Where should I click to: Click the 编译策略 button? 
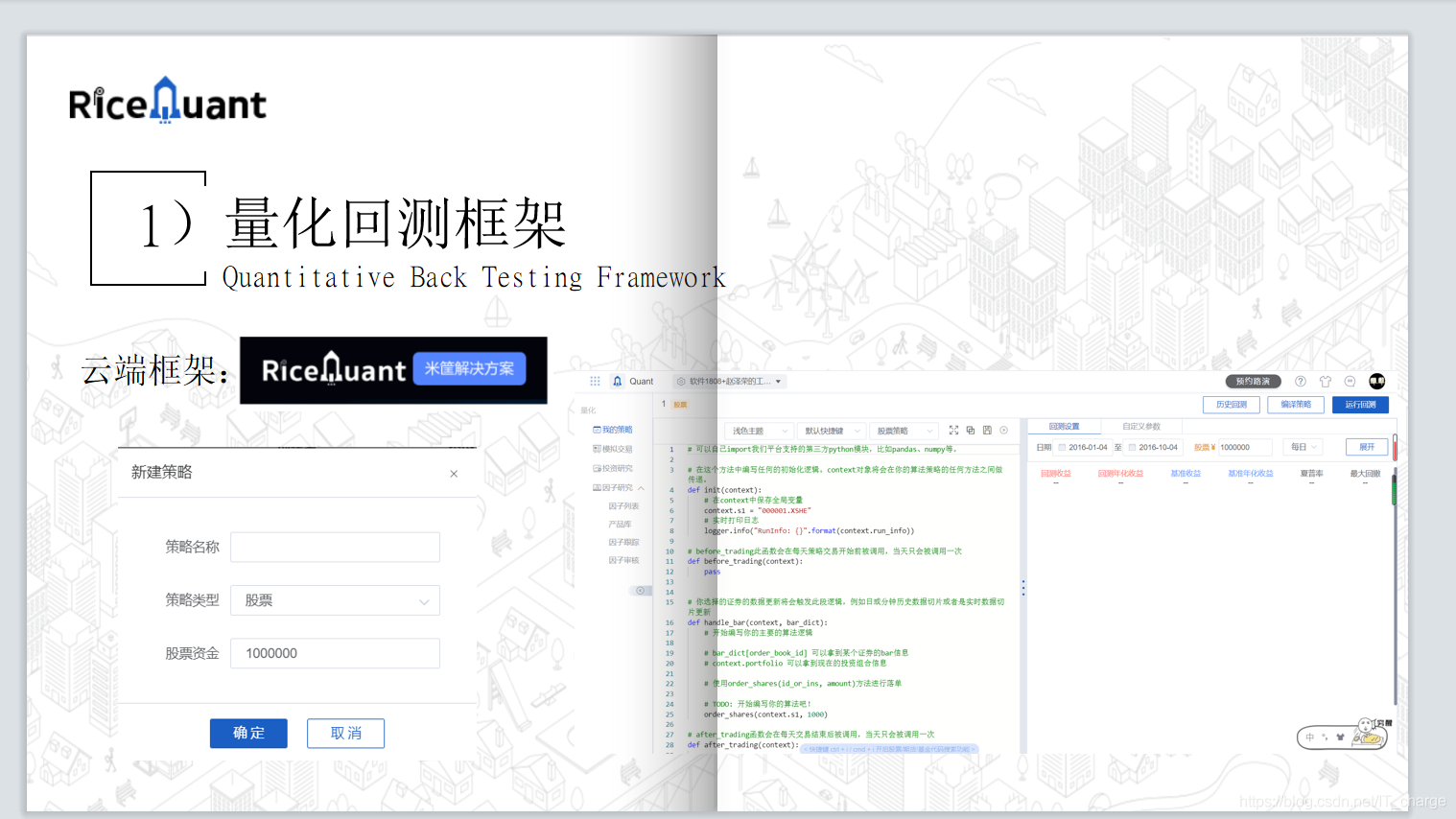1296,405
